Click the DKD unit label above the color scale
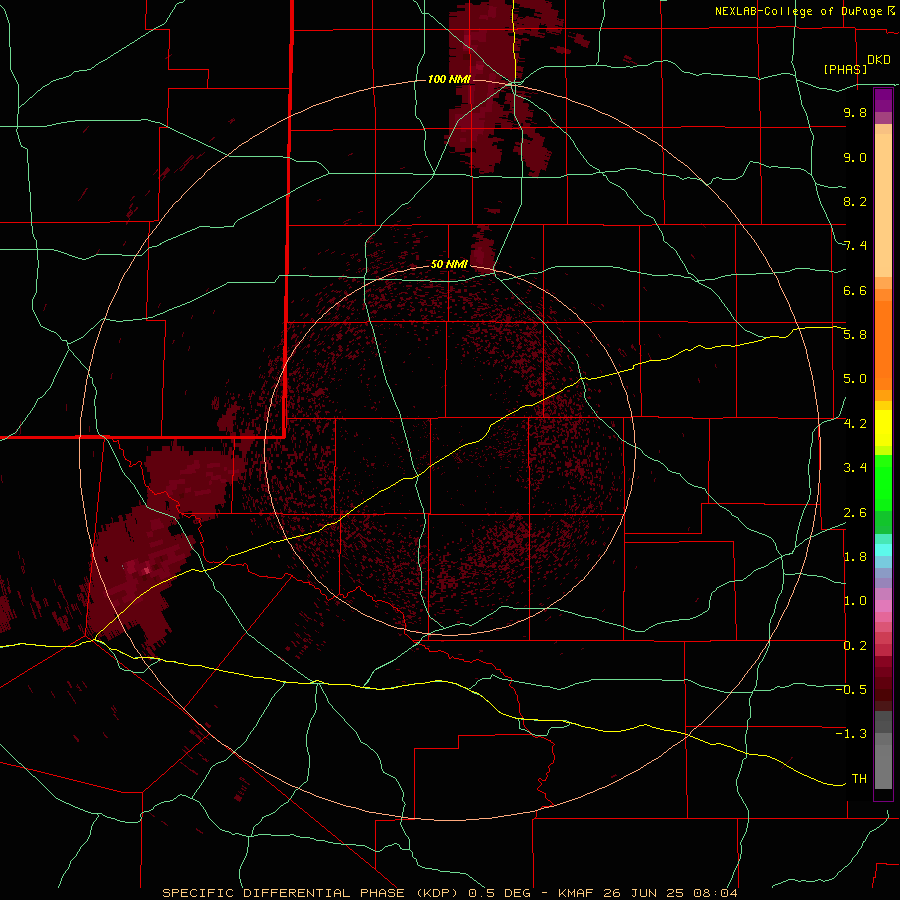The image size is (900, 900). tap(878, 60)
